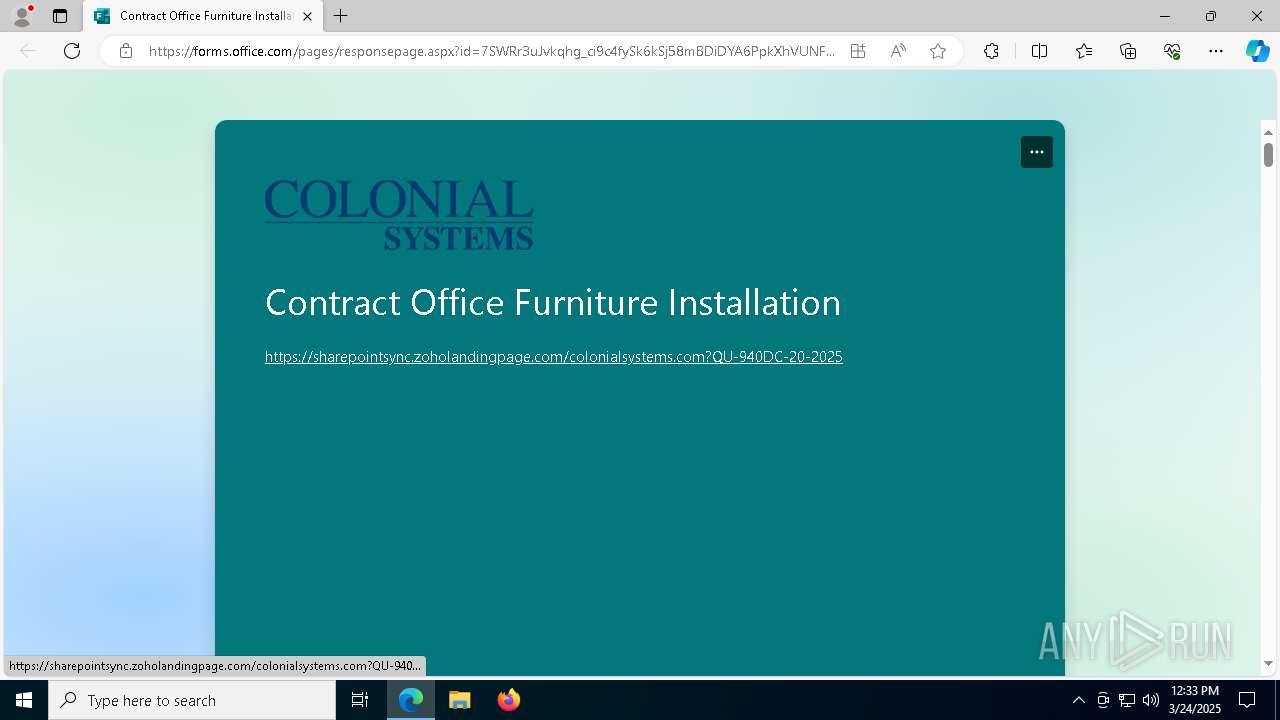Image resolution: width=1280 pixels, height=720 pixels.
Task: Open Microsoft Edge from the taskbar
Action: point(411,700)
